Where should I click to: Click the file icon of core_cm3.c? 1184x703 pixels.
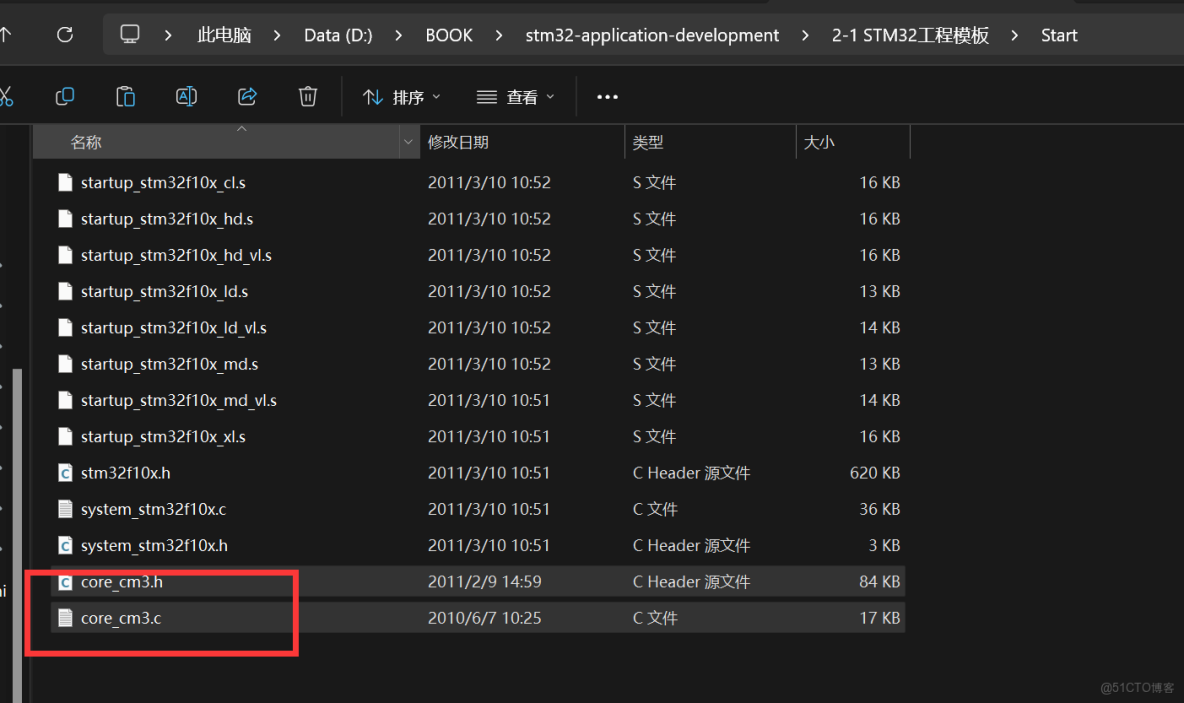coord(66,618)
